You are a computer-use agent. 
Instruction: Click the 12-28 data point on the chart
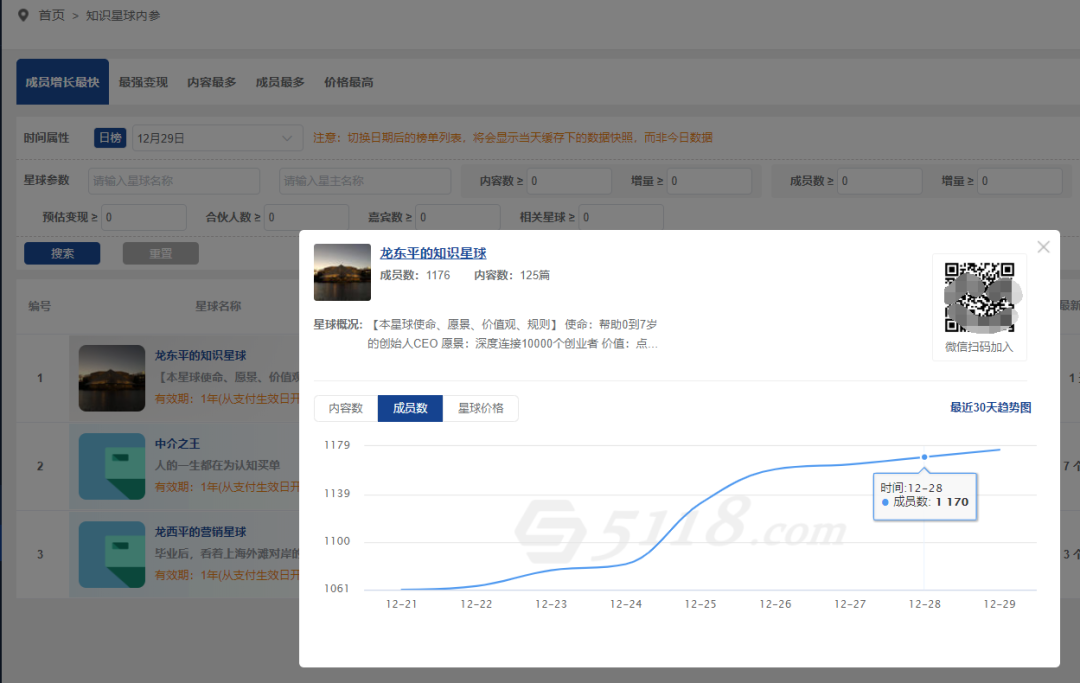(x=924, y=457)
